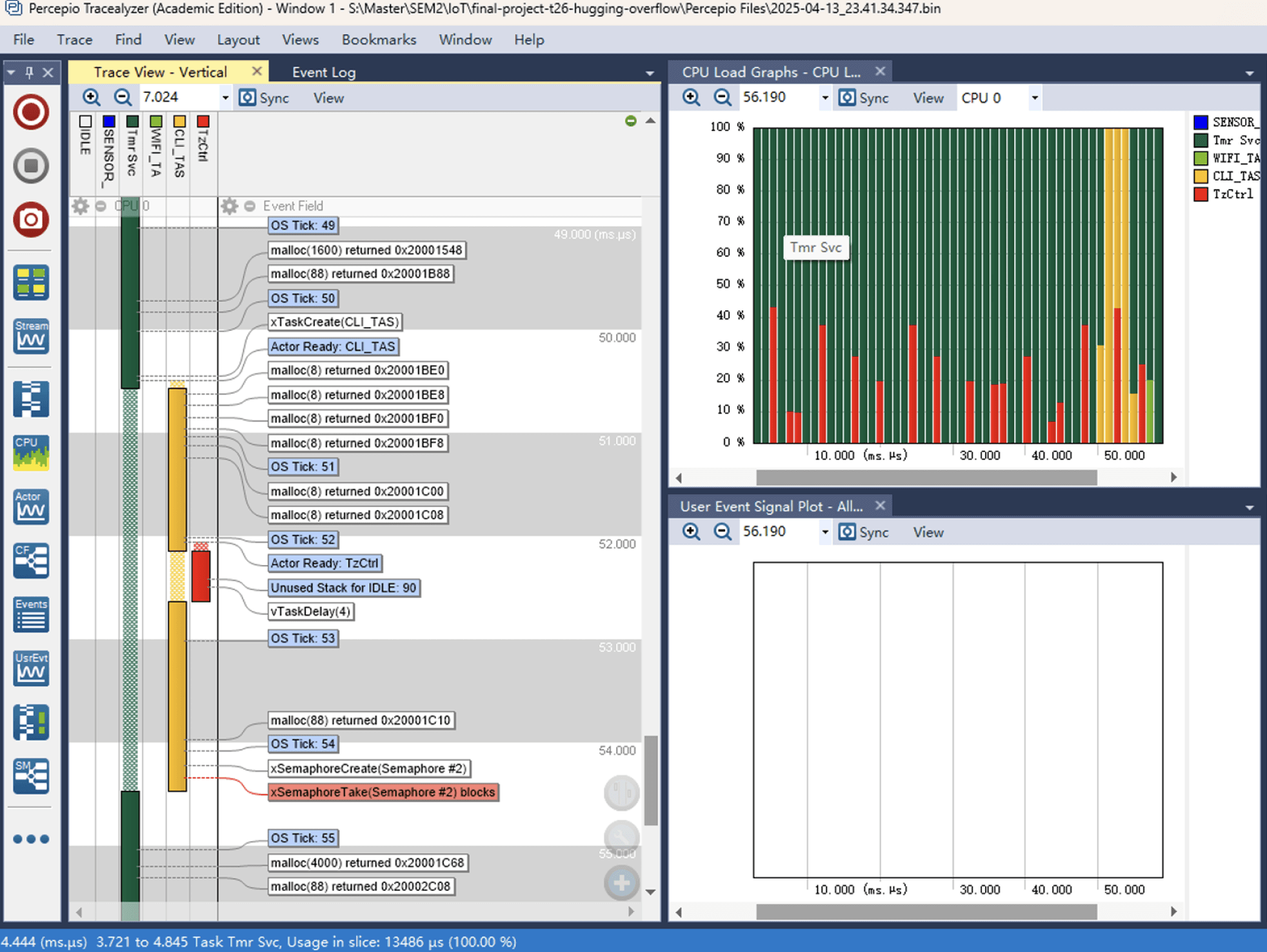Image resolution: width=1267 pixels, height=952 pixels.
Task: Click View in the CPU Load Graphs toolbar
Action: pos(928,98)
